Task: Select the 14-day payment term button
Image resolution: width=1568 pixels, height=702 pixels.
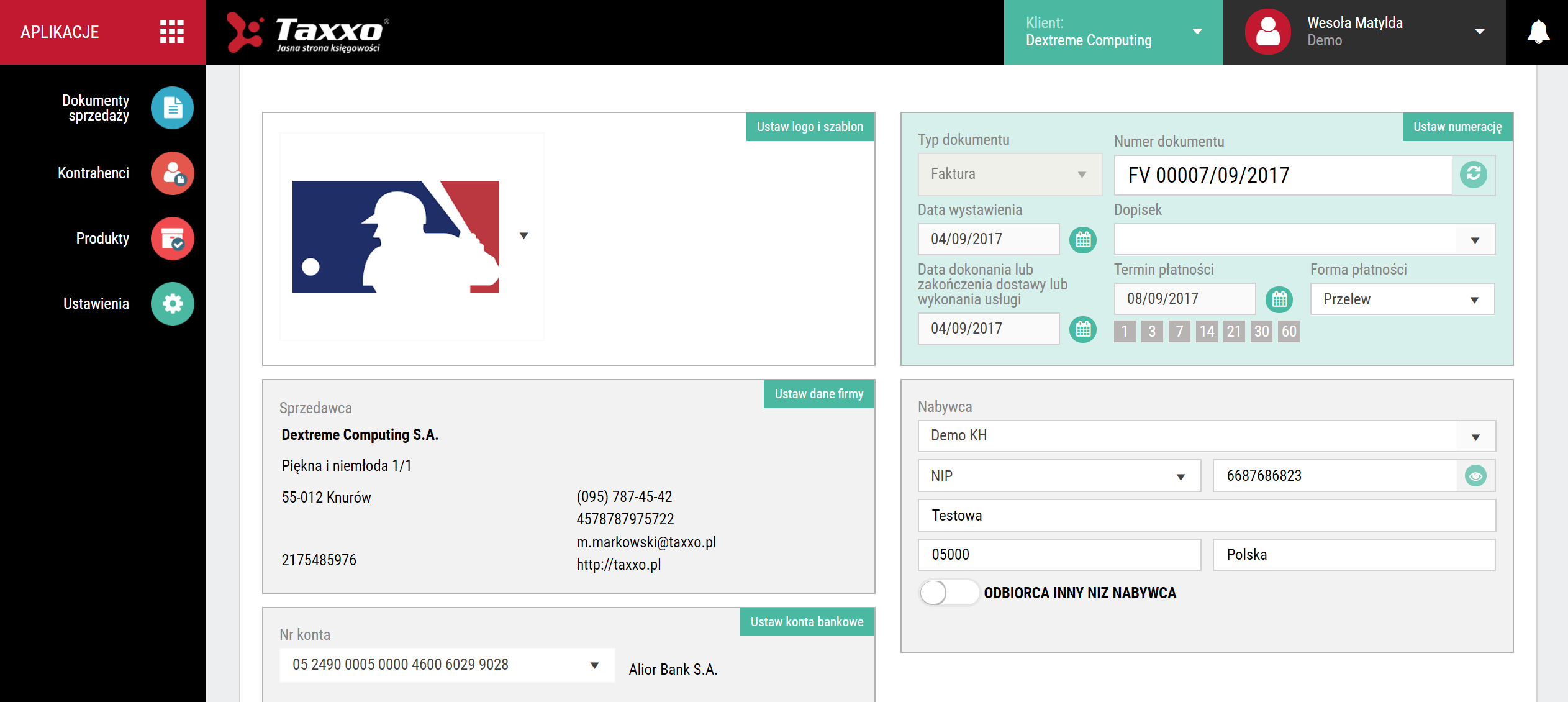Action: tap(1207, 331)
